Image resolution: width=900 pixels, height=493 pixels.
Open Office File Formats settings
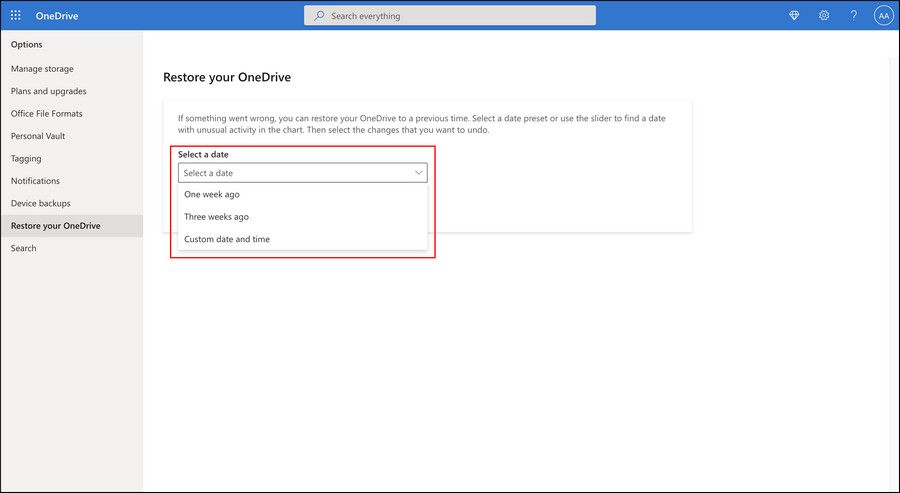click(72, 113)
